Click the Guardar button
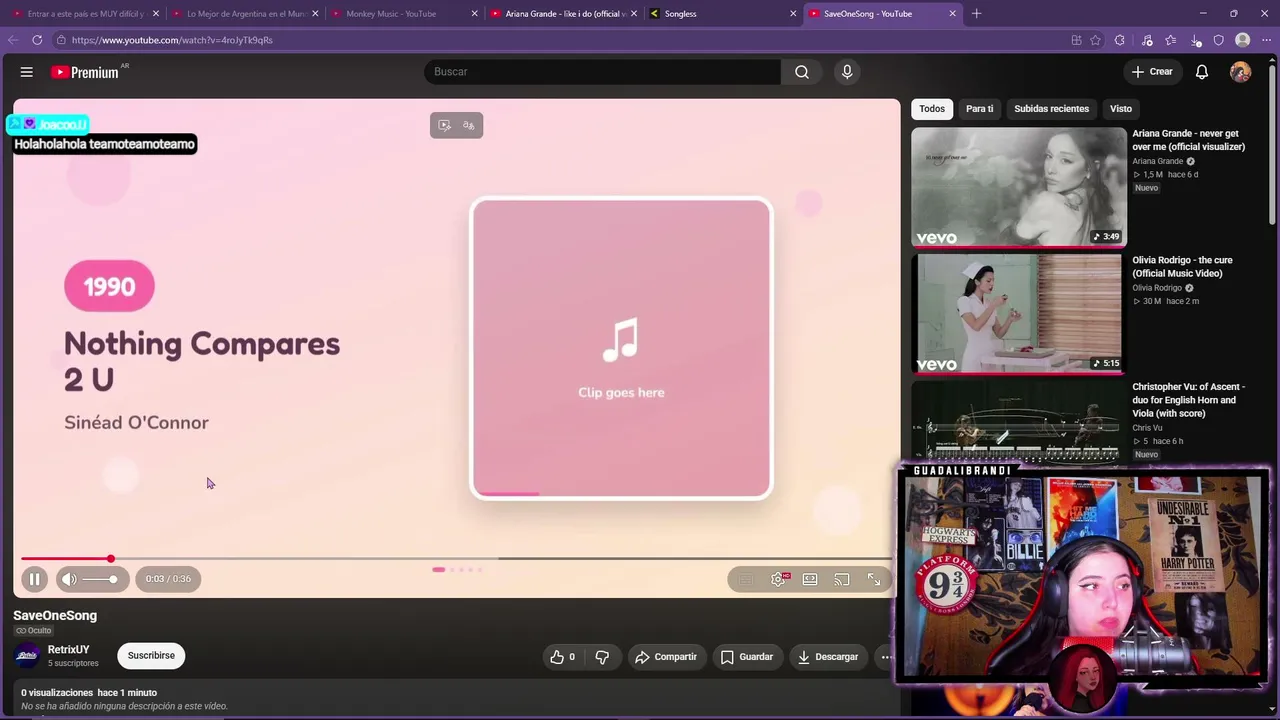1280x720 pixels. (x=747, y=657)
